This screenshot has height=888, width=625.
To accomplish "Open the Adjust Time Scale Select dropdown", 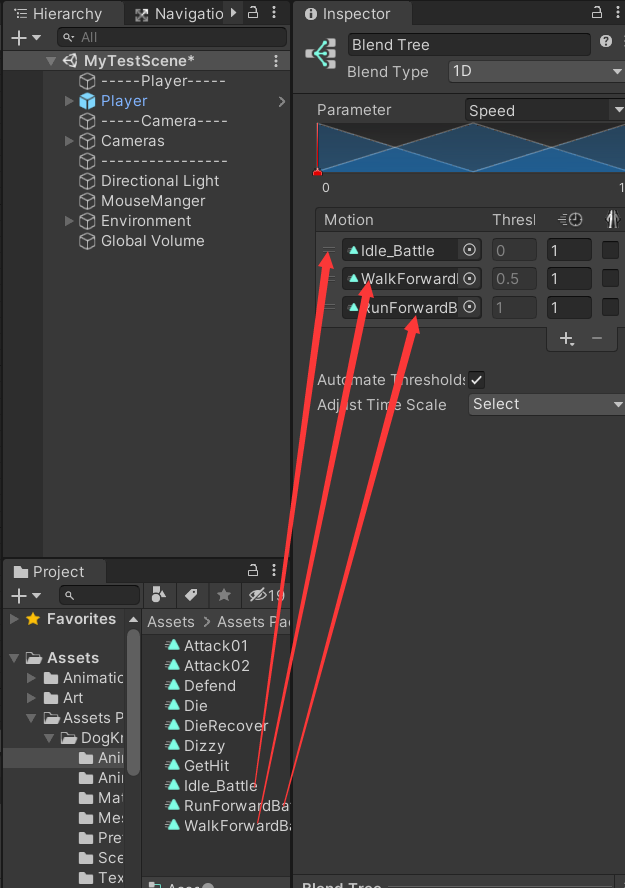I will point(545,404).
